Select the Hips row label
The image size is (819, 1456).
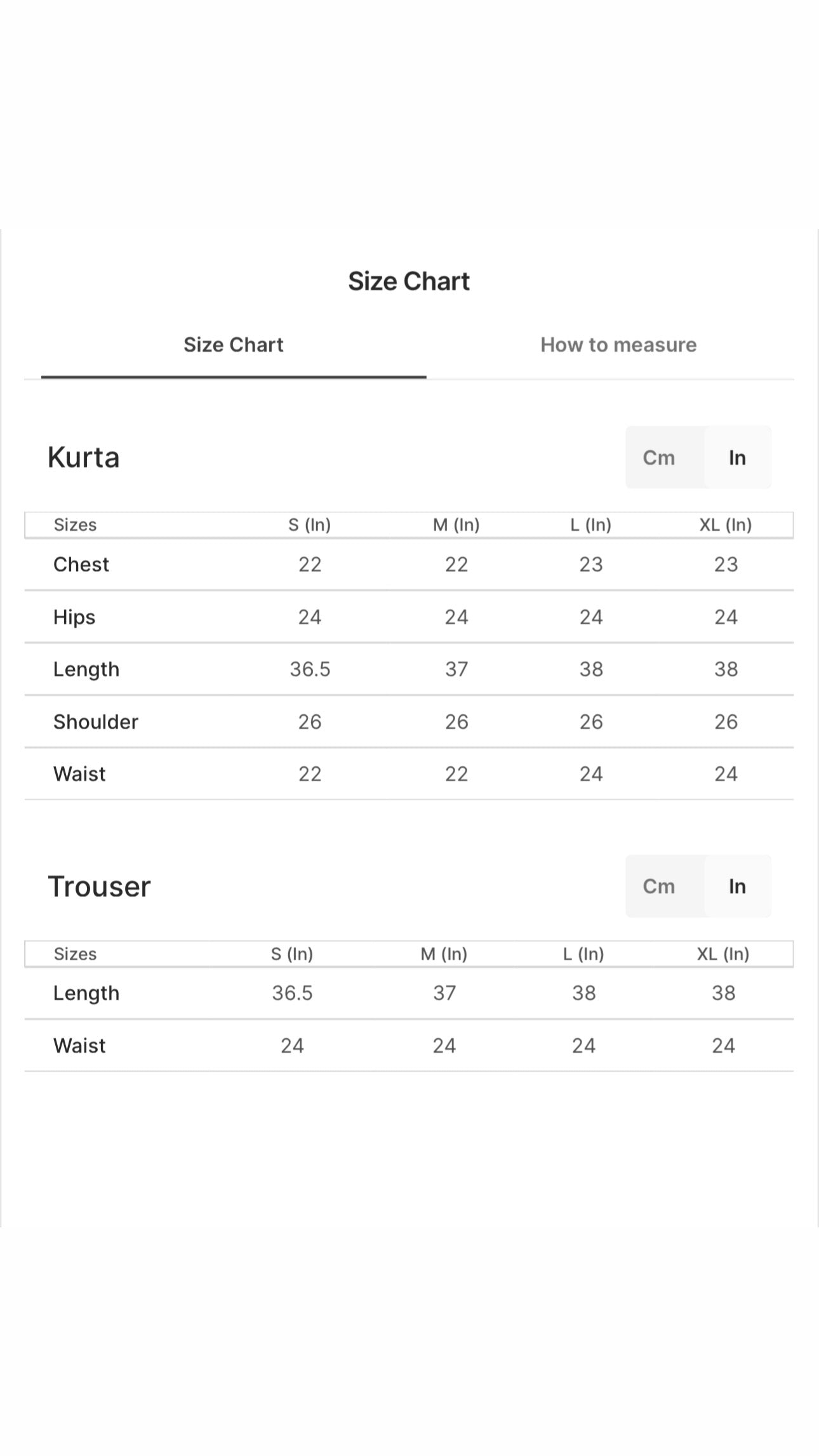[x=74, y=617]
